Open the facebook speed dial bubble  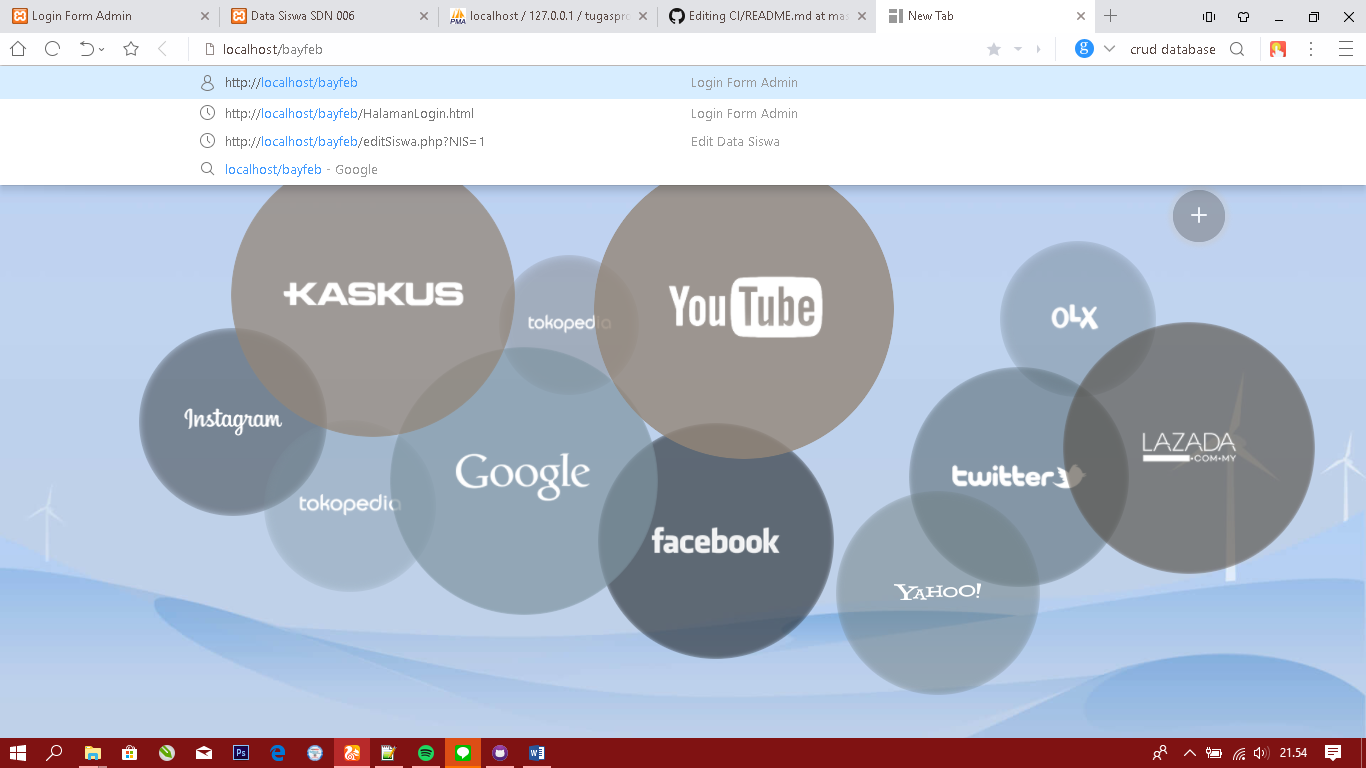[716, 541]
